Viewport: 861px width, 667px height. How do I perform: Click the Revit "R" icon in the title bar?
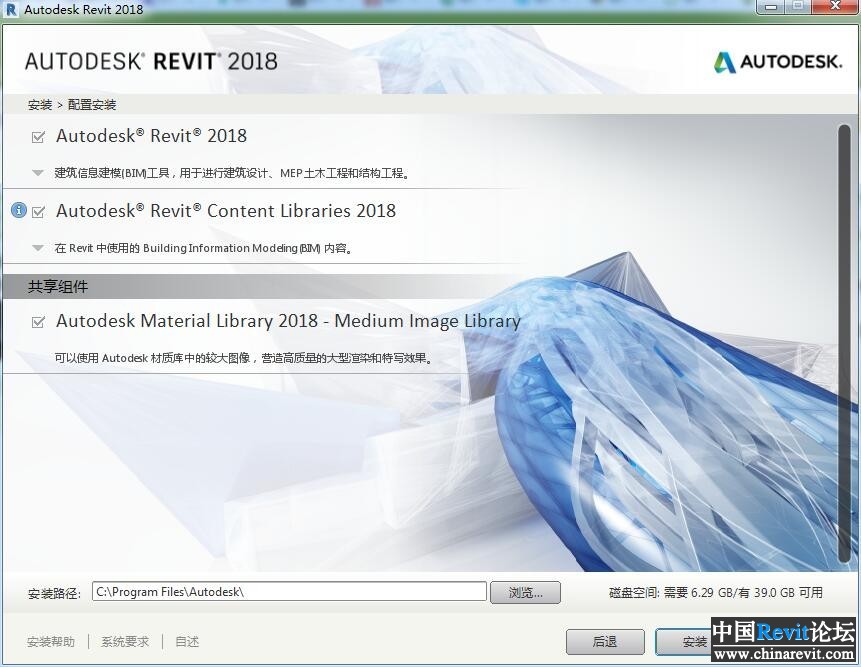[x=11, y=9]
